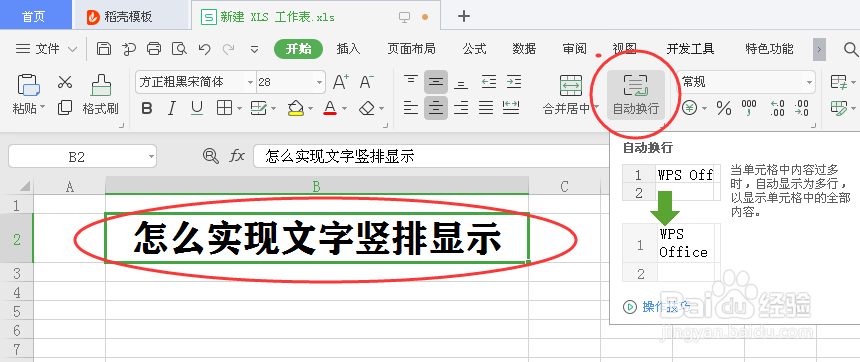Apply percent style format

click(x=724, y=108)
